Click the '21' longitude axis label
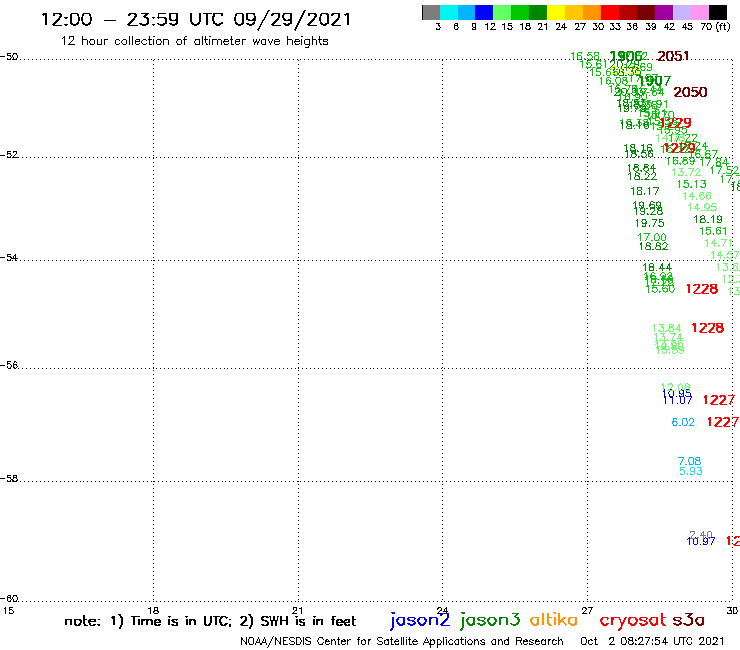740x650 pixels. [297, 610]
